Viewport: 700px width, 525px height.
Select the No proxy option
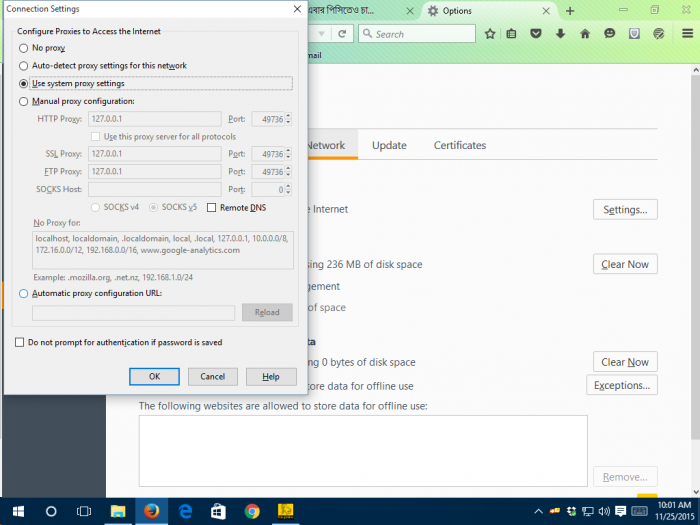tap(23, 48)
